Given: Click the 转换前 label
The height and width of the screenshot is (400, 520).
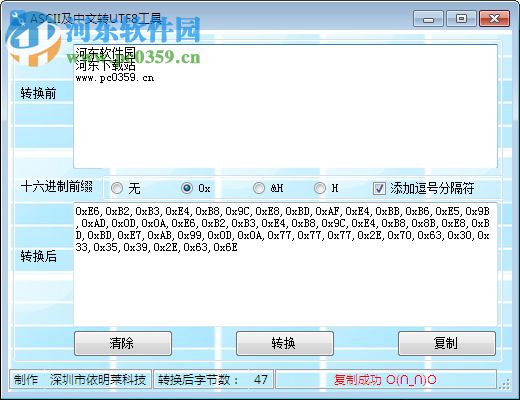Looking at the screenshot, I should [38, 93].
